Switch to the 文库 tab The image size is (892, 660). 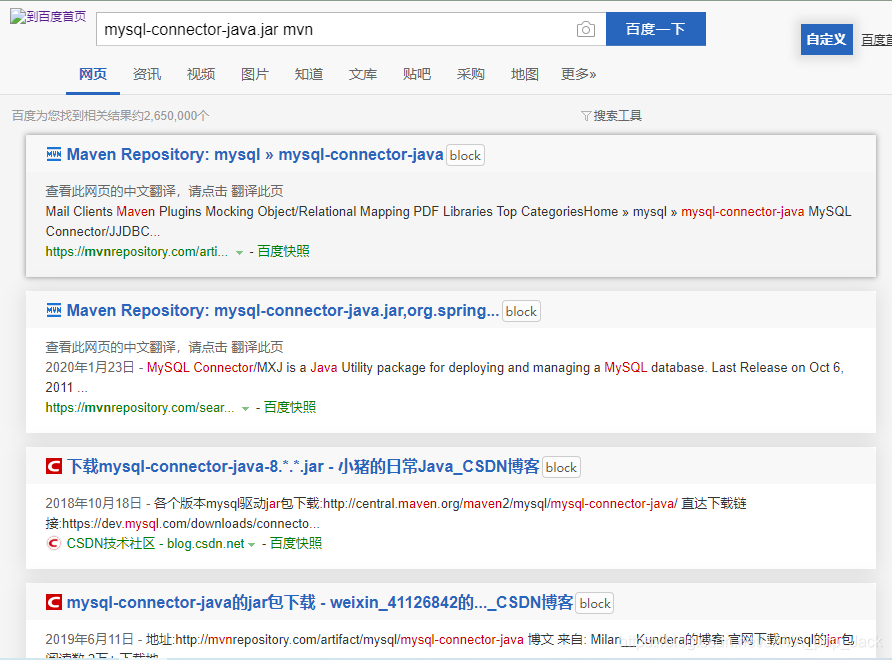point(363,74)
